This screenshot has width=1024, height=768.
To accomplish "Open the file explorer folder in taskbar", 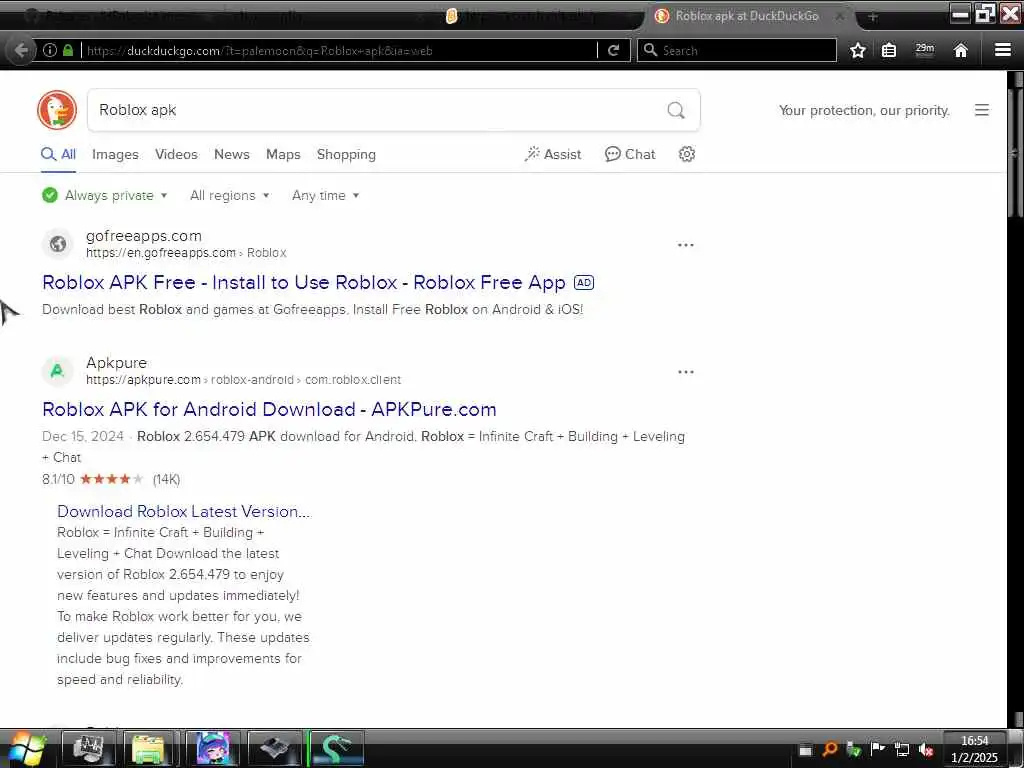I will [x=149, y=748].
